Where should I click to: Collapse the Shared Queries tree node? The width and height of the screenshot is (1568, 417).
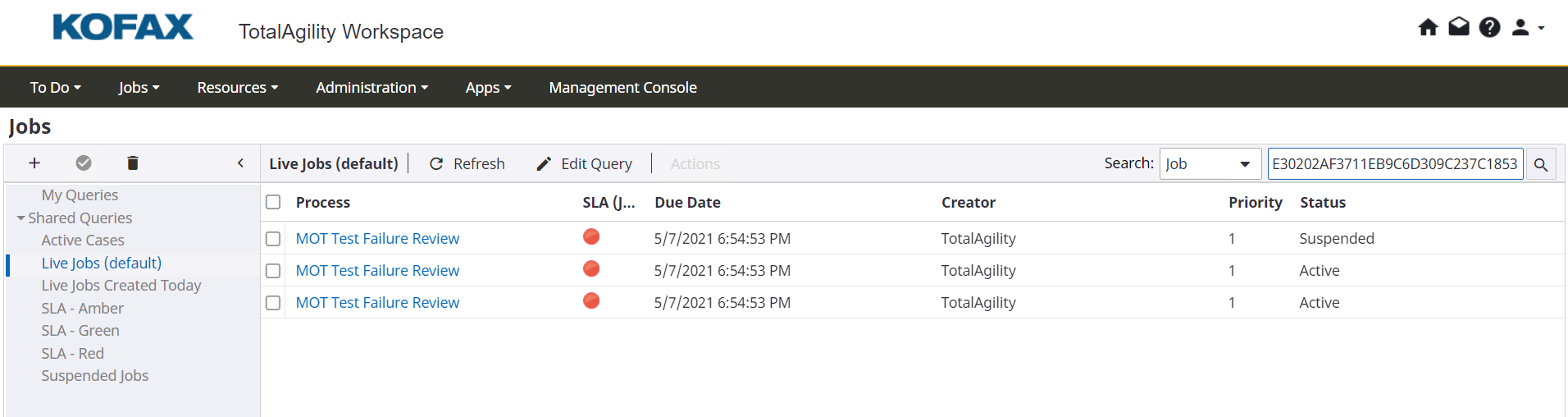pyautogui.click(x=21, y=218)
